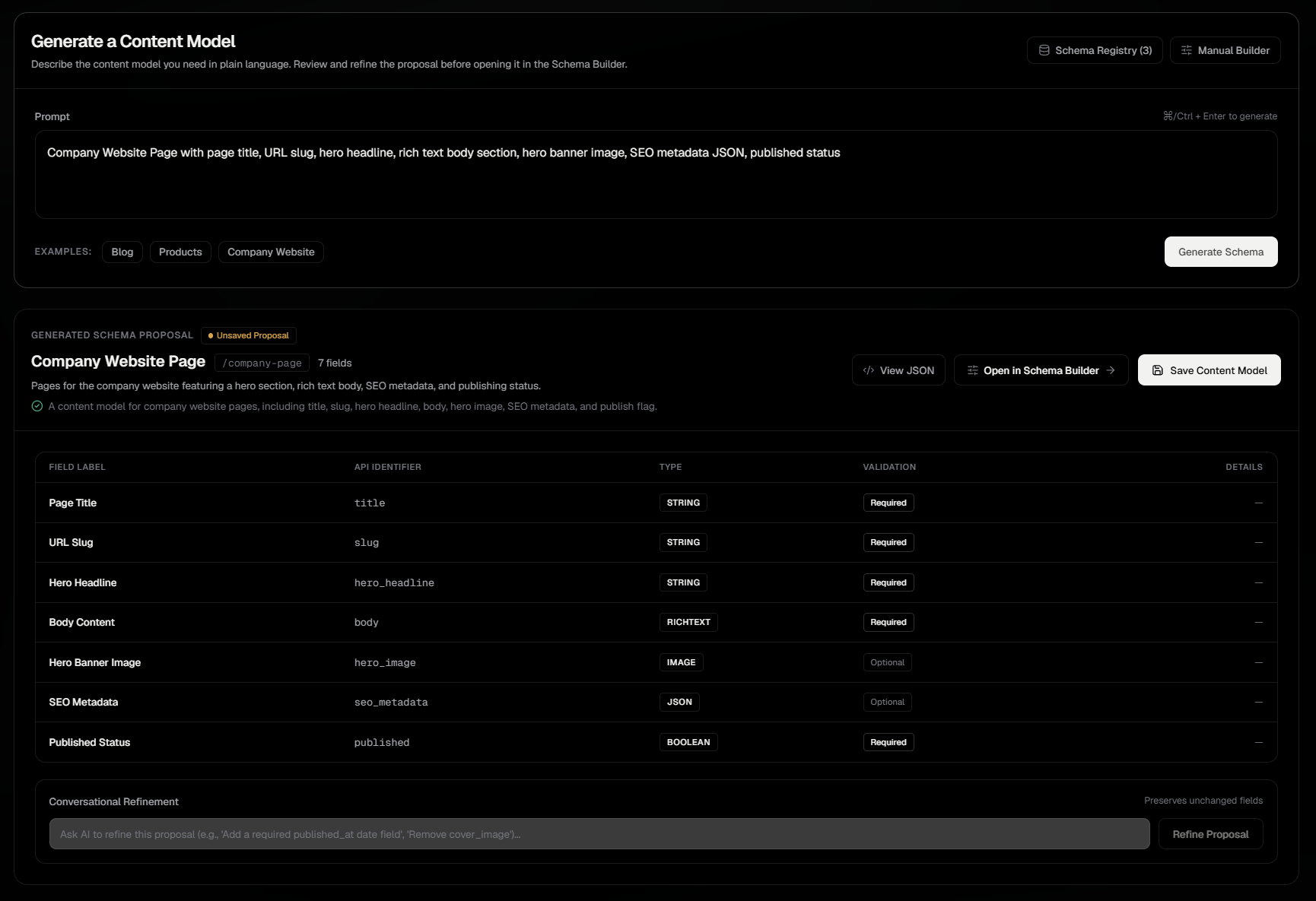Click sliders icon in Open in Schema Builder
Image resolution: width=1316 pixels, height=901 pixels.
click(972, 370)
